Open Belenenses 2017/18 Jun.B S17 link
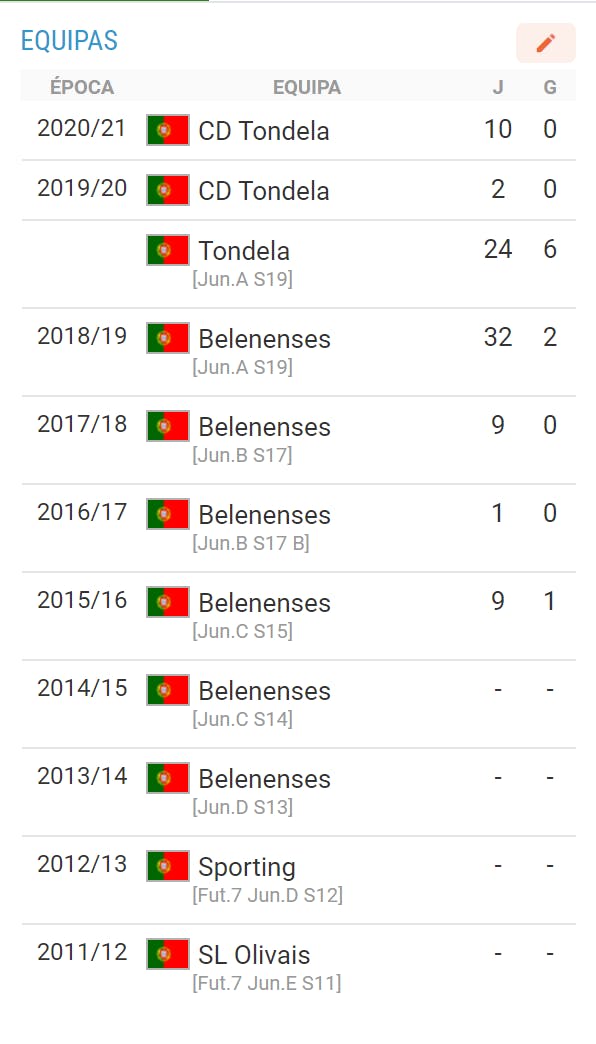This screenshot has width=596, height=1044. tap(264, 427)
